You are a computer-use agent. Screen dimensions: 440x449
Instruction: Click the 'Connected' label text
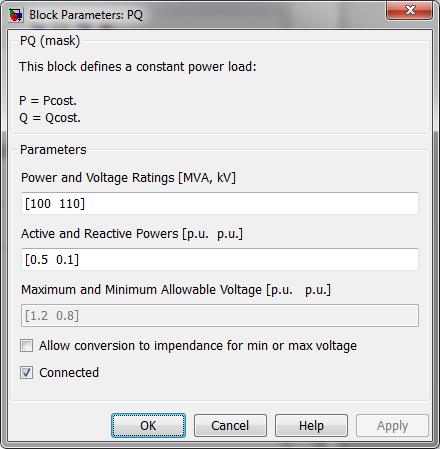pyautogui.click(x=69, y=372)
